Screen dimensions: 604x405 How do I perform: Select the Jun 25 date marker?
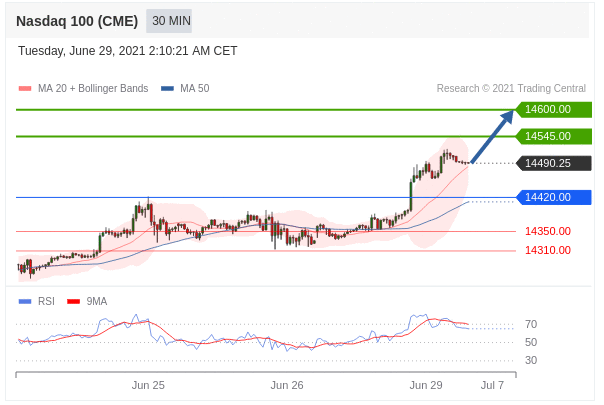pyautogui.click(x=148, y=385)
